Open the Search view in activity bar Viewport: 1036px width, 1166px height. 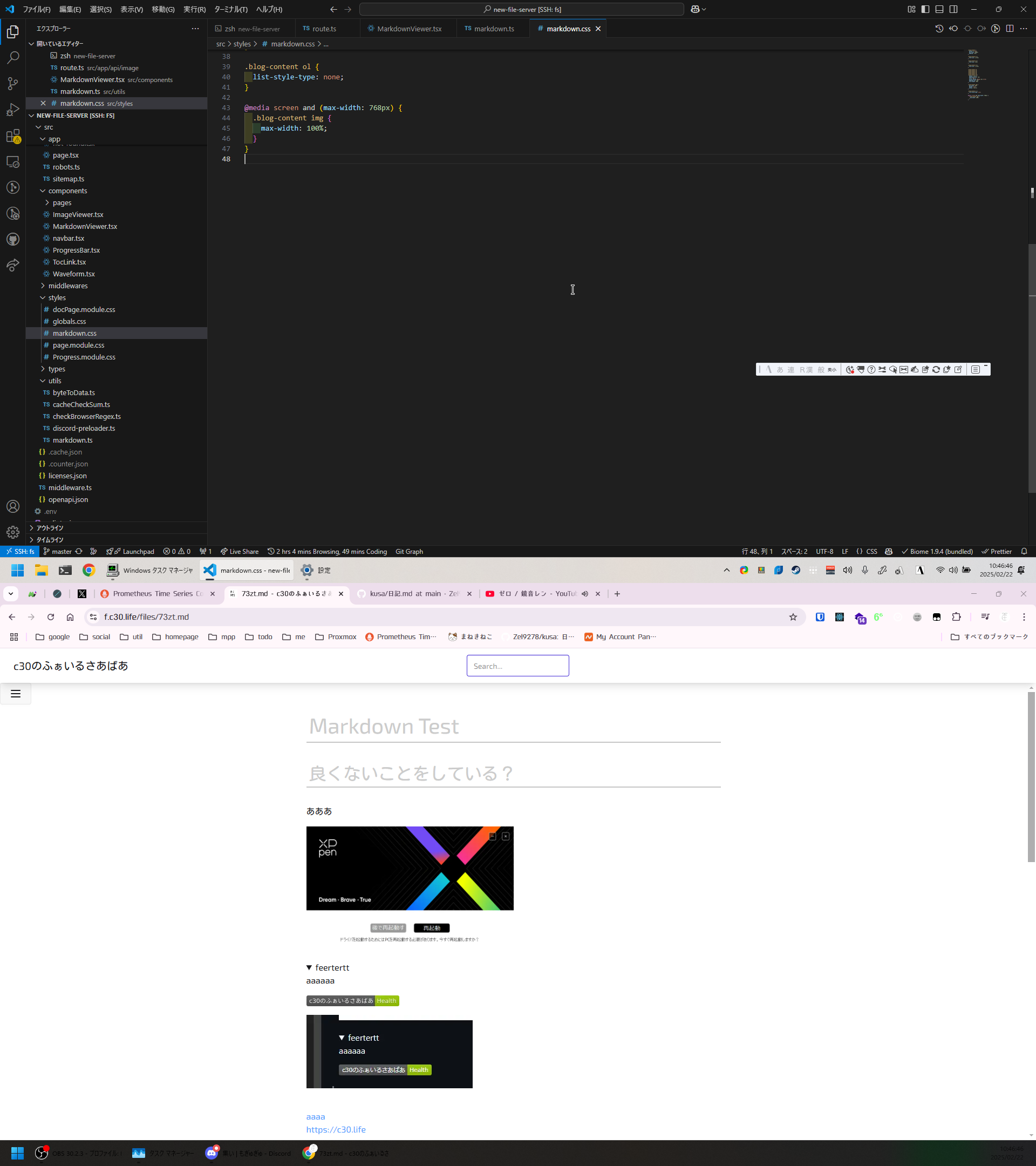(12, 58)
